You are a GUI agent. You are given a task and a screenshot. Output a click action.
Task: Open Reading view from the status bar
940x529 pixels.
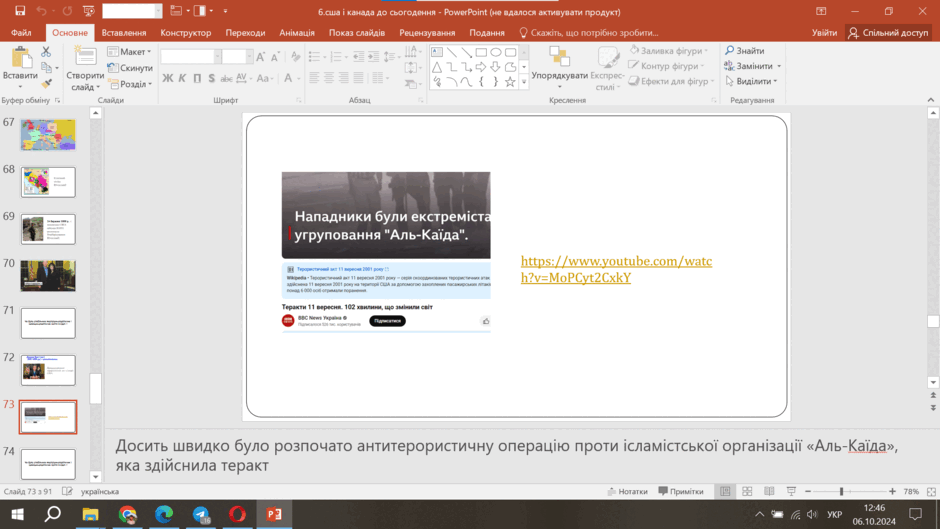pyautogui.click(x=769, y=491)
